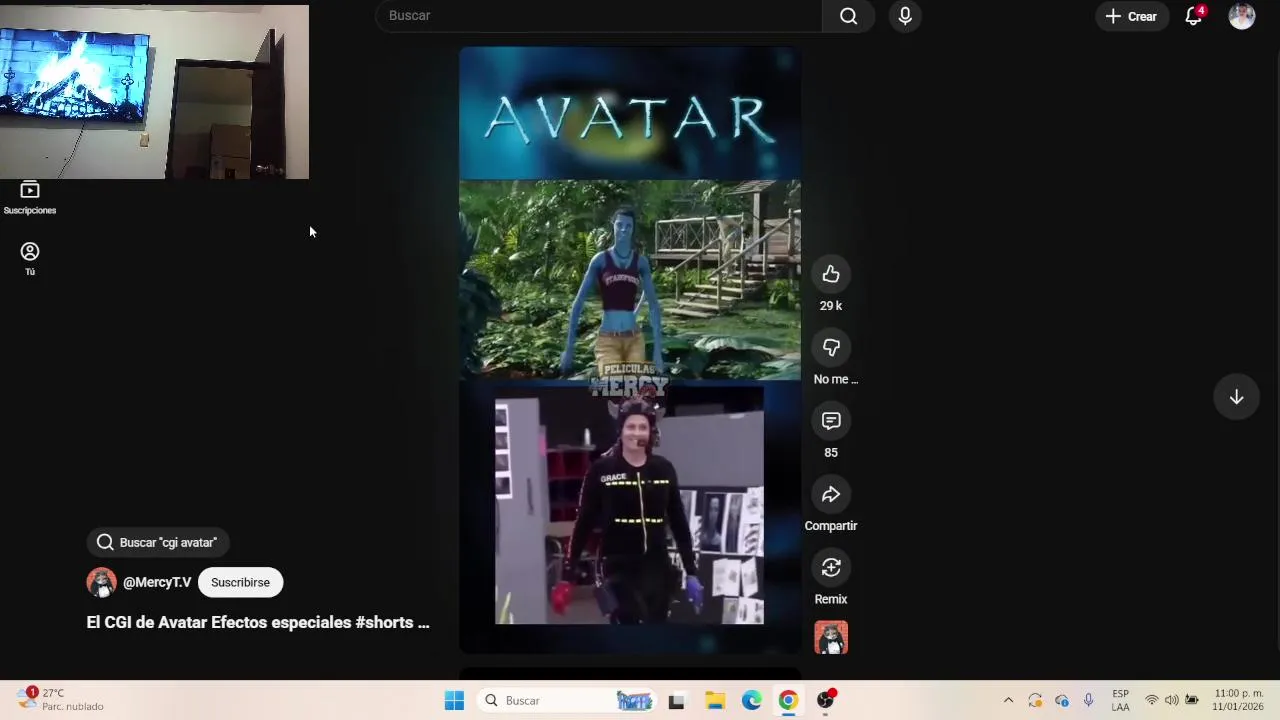The height and width of the screenshot is (720, 1280).
Task: Open the weather widget 27°C
Action: (x=61, y=699)
